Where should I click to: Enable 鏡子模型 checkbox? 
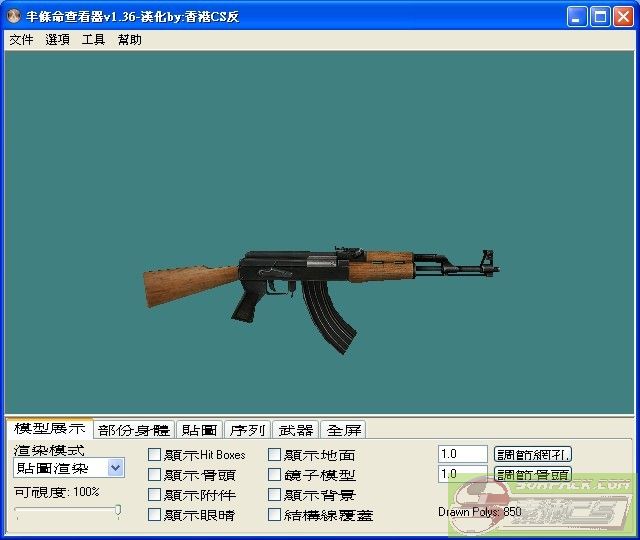coord(275,475)
